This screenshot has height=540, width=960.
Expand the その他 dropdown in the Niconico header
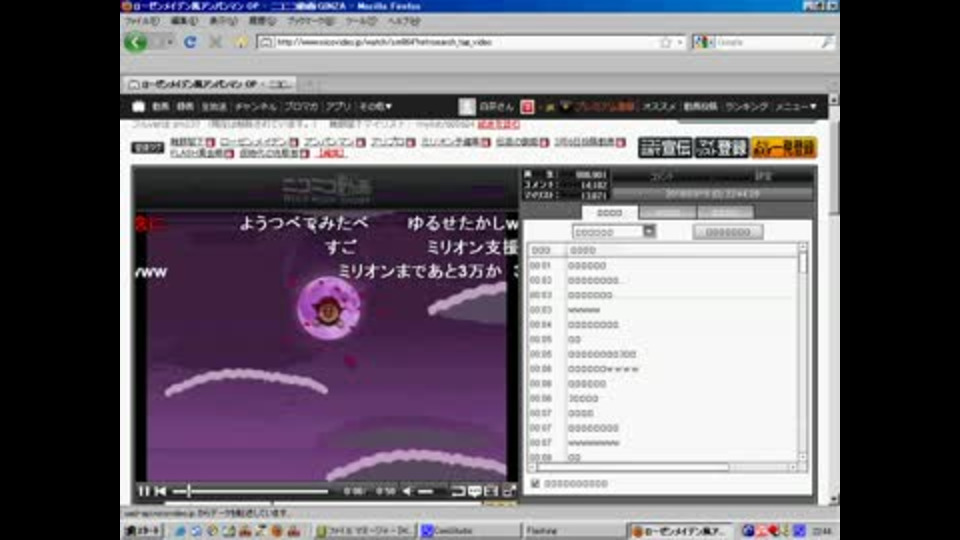pos(375,107)
